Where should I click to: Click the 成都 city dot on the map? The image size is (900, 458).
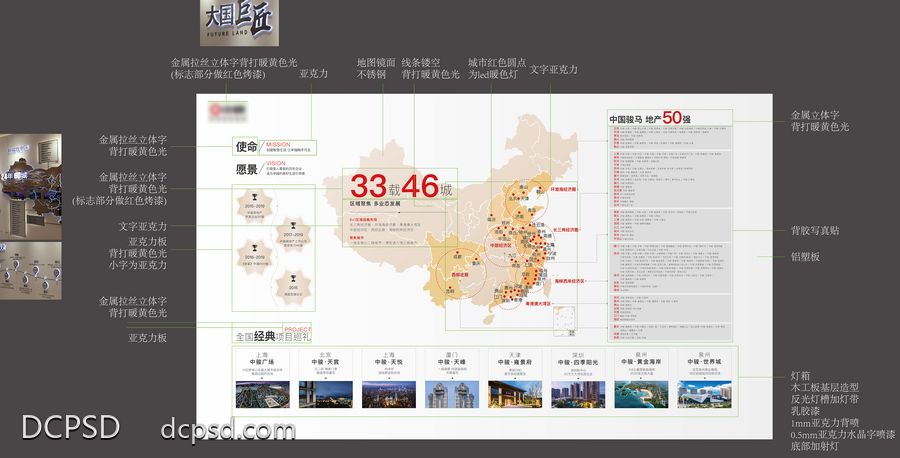(457, 253)
